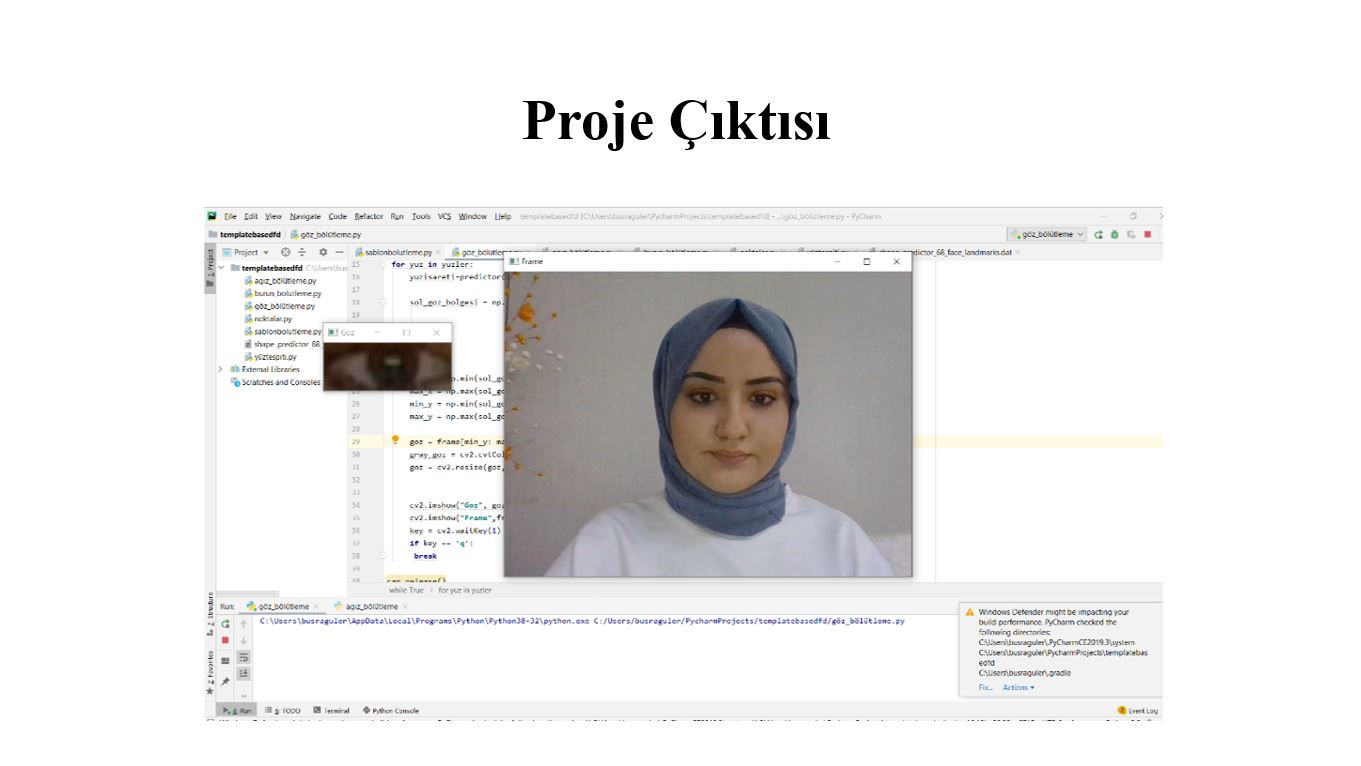Collapse the templatebasedfd folder

tap(220, 267)
